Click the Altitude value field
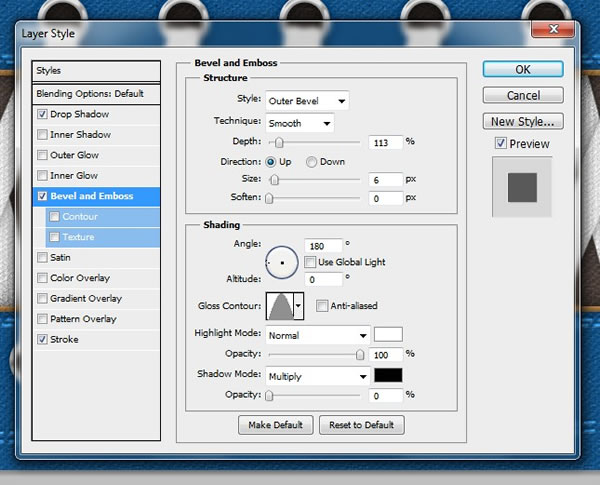This screenshot has height=485, width=600. (x=323, y=279)
